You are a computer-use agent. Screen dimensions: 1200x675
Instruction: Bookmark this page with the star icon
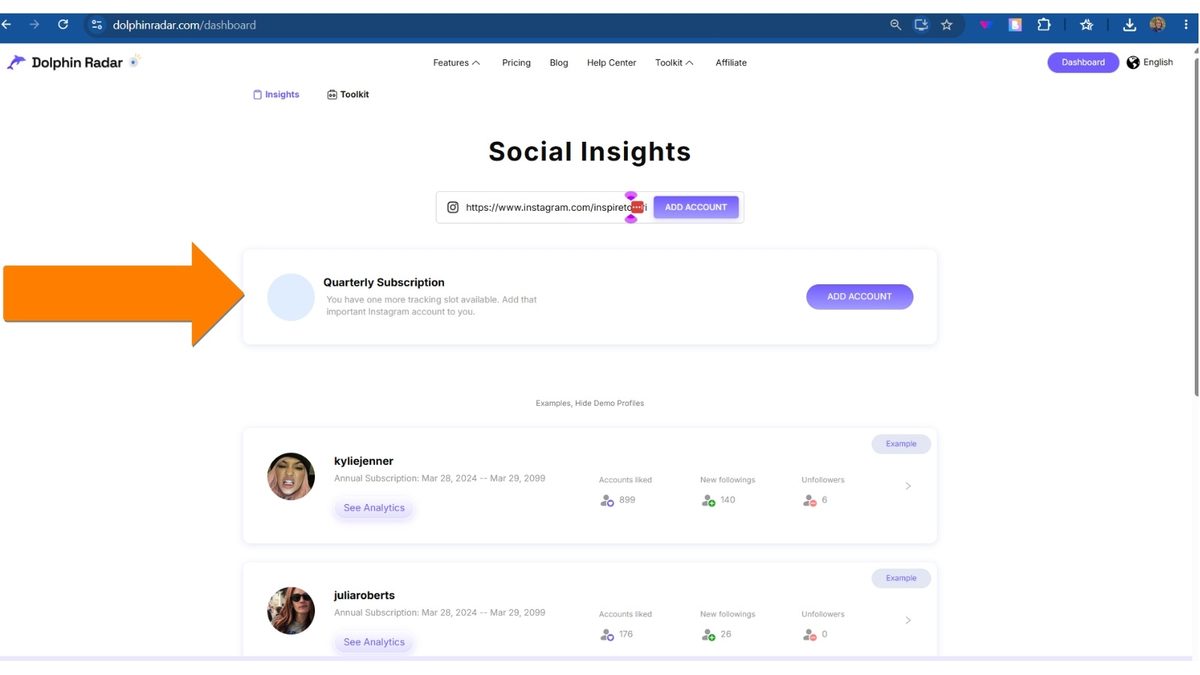pyautogui.click(x=947, y=25)
